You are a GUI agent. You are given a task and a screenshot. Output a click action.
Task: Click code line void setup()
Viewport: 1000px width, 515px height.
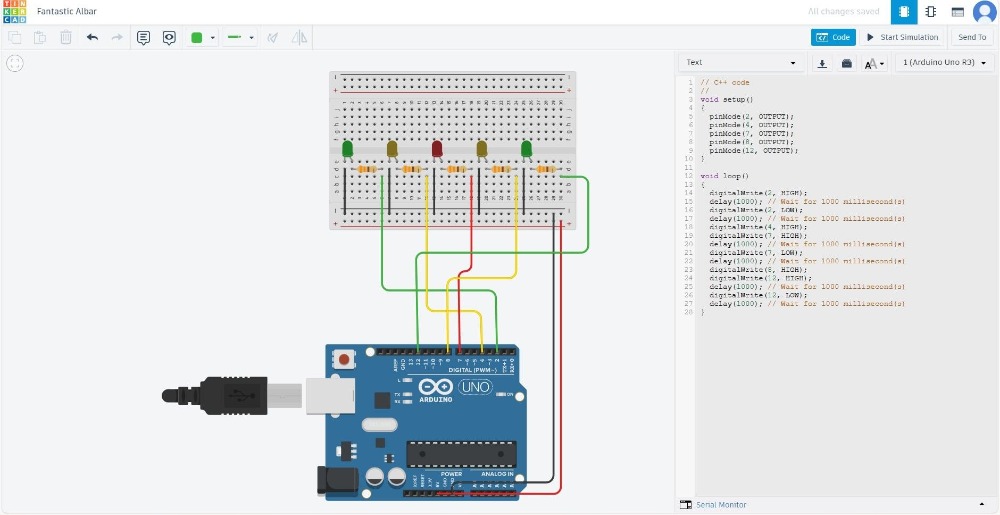pos(726,99)
